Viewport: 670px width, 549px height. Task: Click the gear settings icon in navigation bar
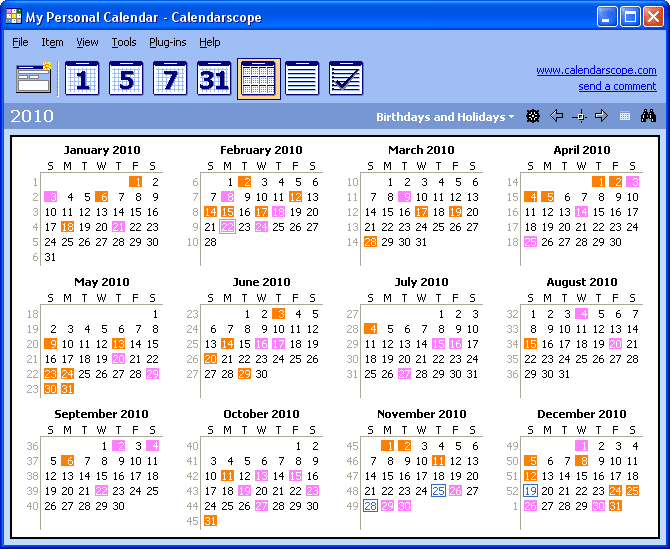coord(533,116)
